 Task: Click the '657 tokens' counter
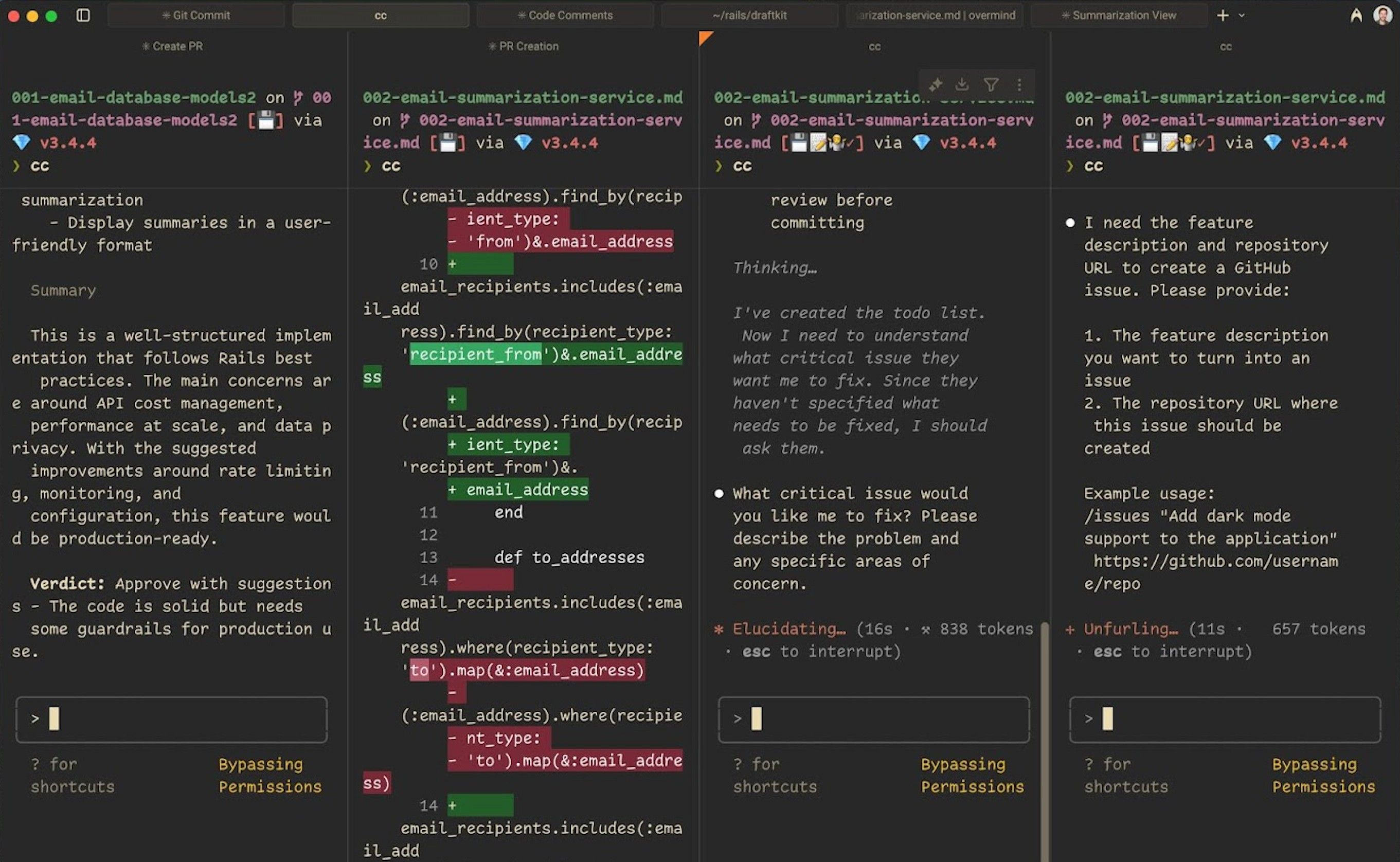[x=1319, y=630]
